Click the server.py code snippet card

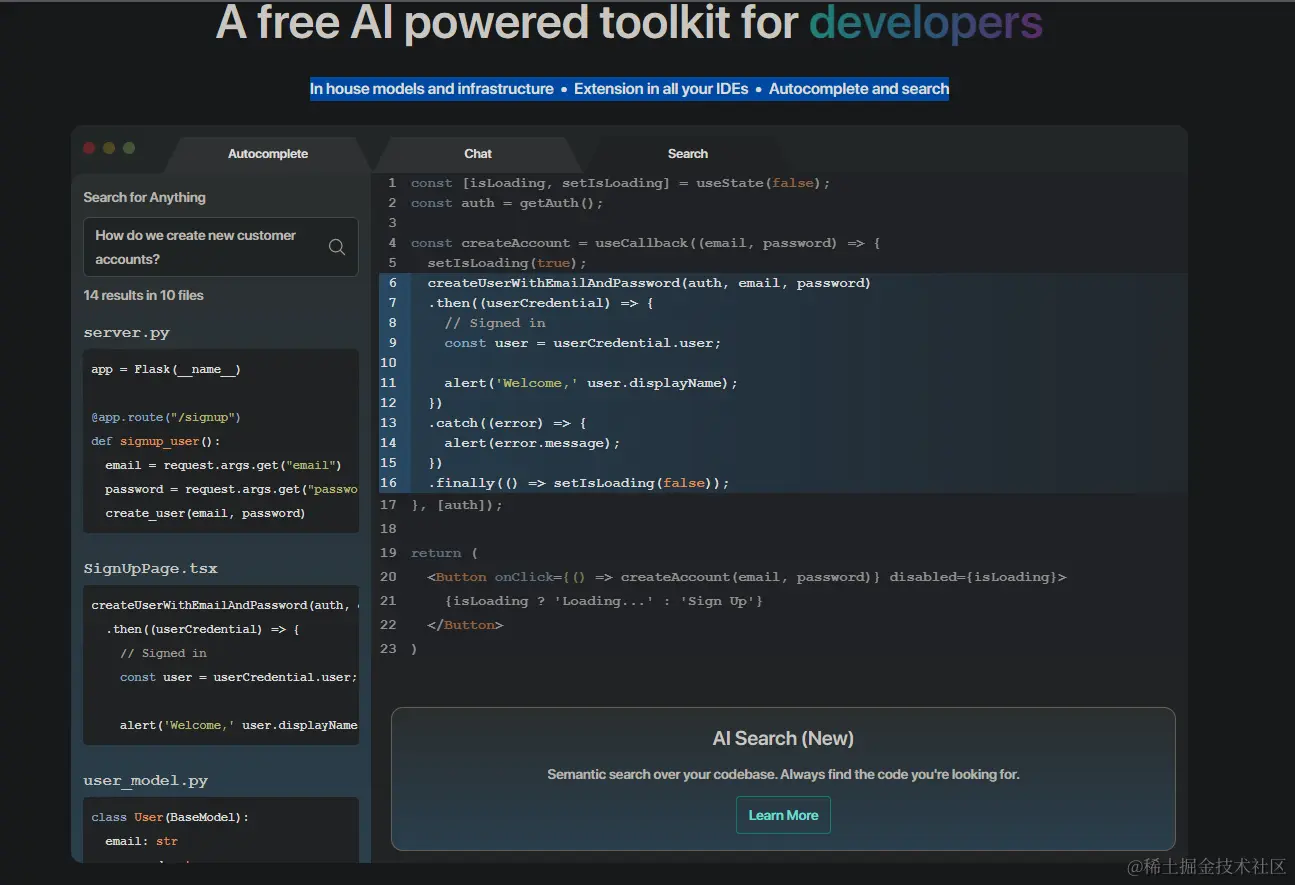(x=221, y=441)
